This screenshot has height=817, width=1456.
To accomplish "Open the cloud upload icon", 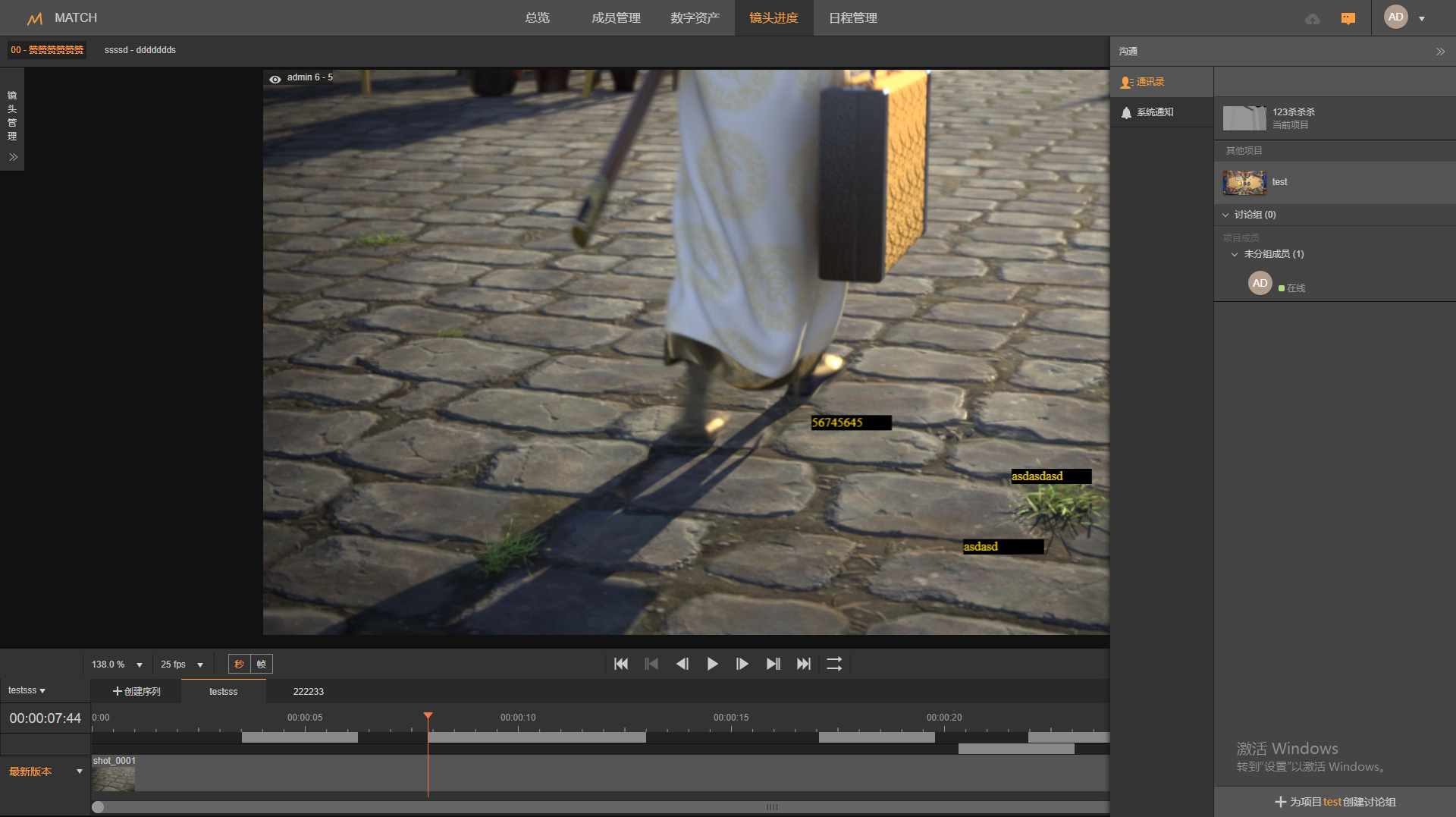I will click(x=1313, y=19).
